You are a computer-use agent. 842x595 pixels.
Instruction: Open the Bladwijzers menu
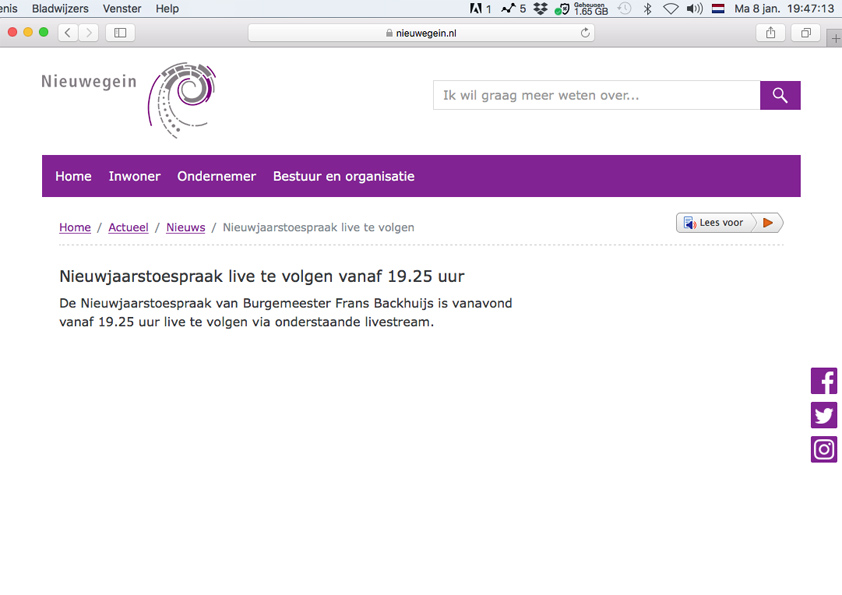[60, 8]
